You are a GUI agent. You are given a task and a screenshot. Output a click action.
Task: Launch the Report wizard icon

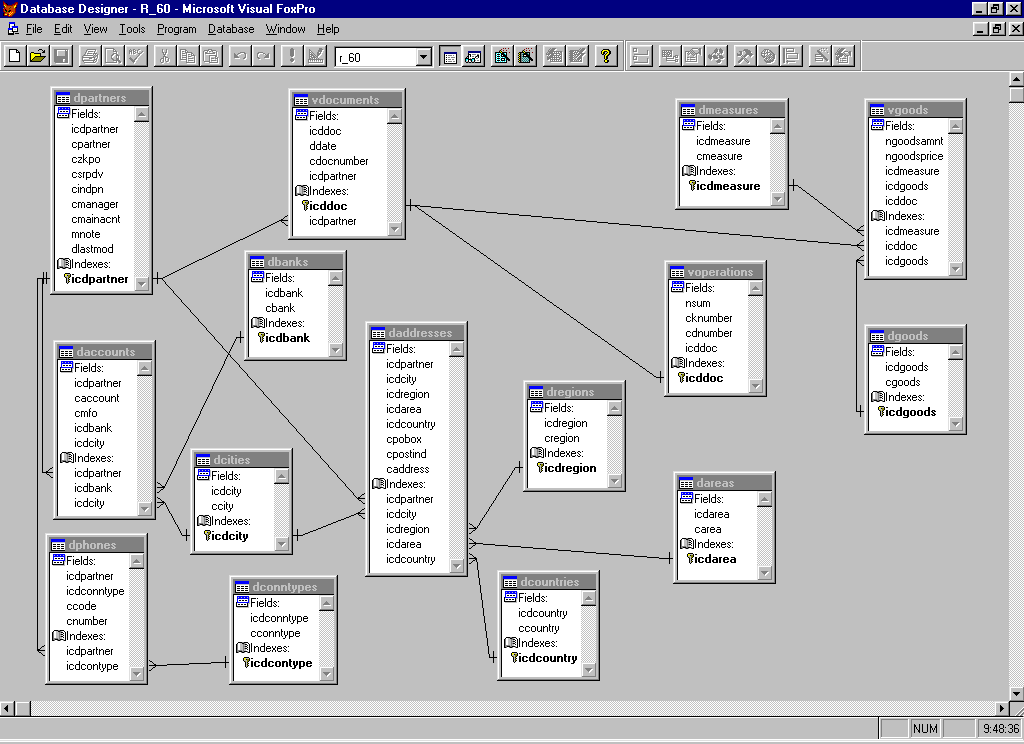tap(525, 56)
